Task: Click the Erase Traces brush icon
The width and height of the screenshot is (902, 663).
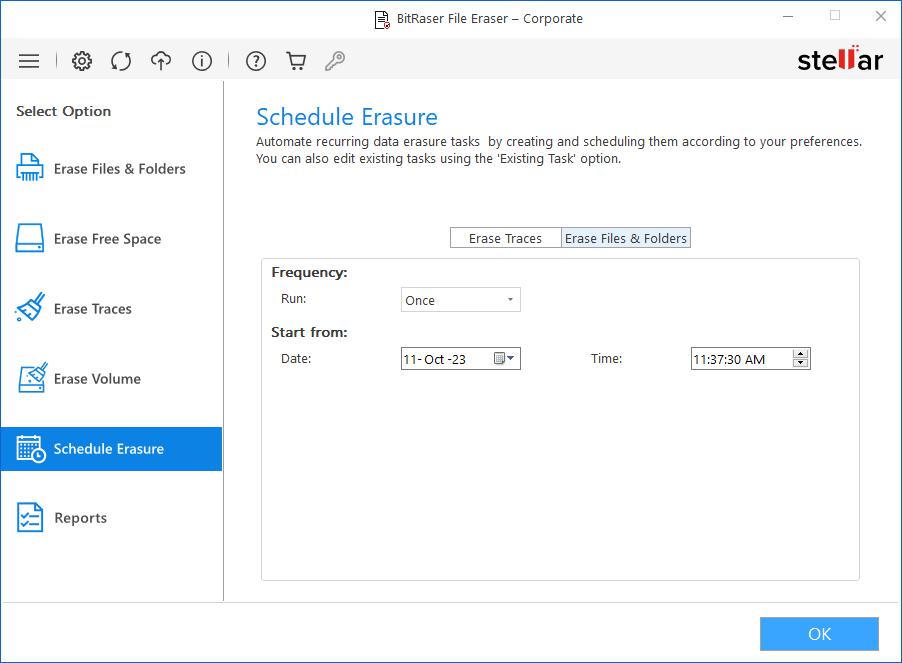Action: [x=30, y=307]
